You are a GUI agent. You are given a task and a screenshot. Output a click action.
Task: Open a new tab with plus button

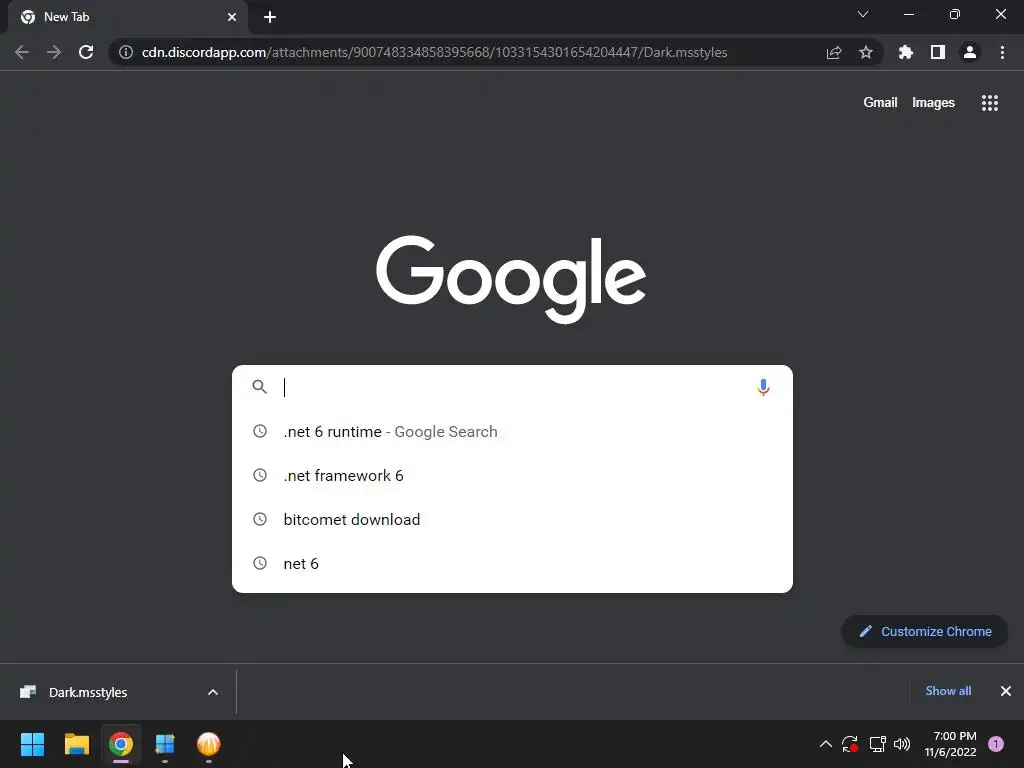(x=270, y=17)
